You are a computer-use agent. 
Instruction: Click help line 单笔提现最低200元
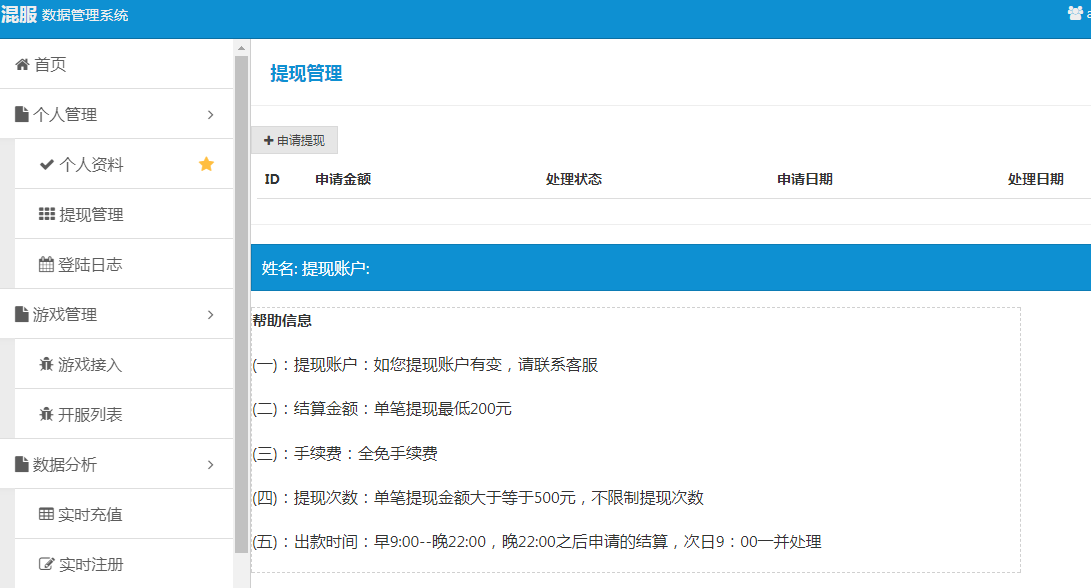pos(382,409)
